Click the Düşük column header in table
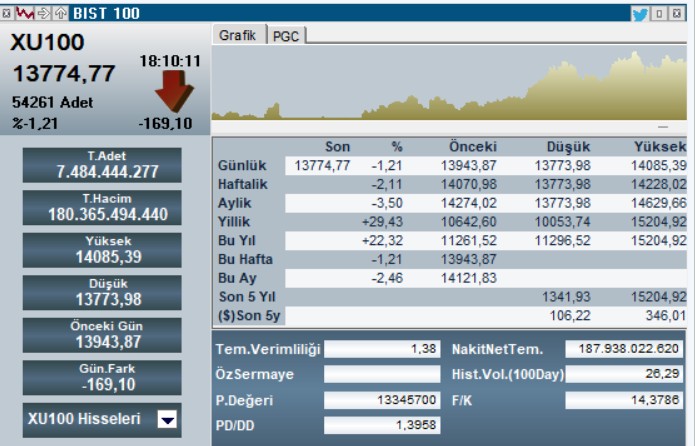Viewport: 695px width, 446px height. click(x=568, y=147)
